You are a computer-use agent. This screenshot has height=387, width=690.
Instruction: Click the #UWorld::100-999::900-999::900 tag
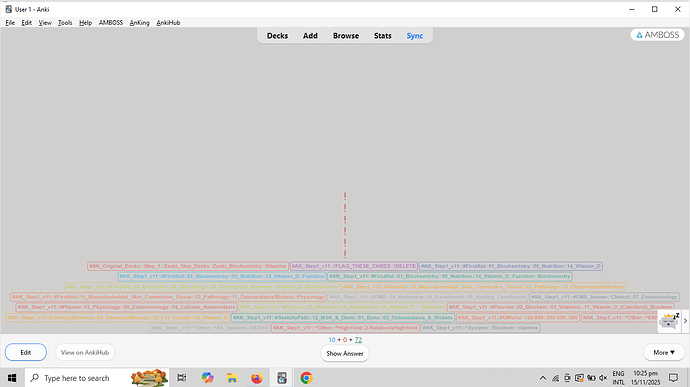tap(518, 317)
